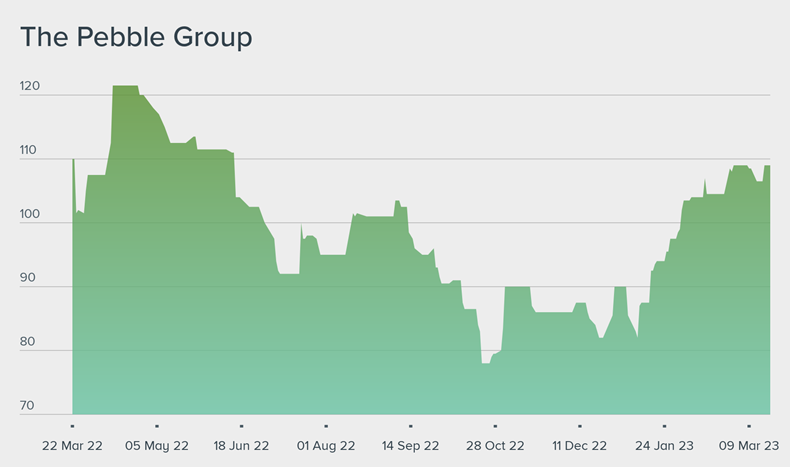790x467 pixels.
Task: Click the tick mark above 05 May 22
Action: 157,426
